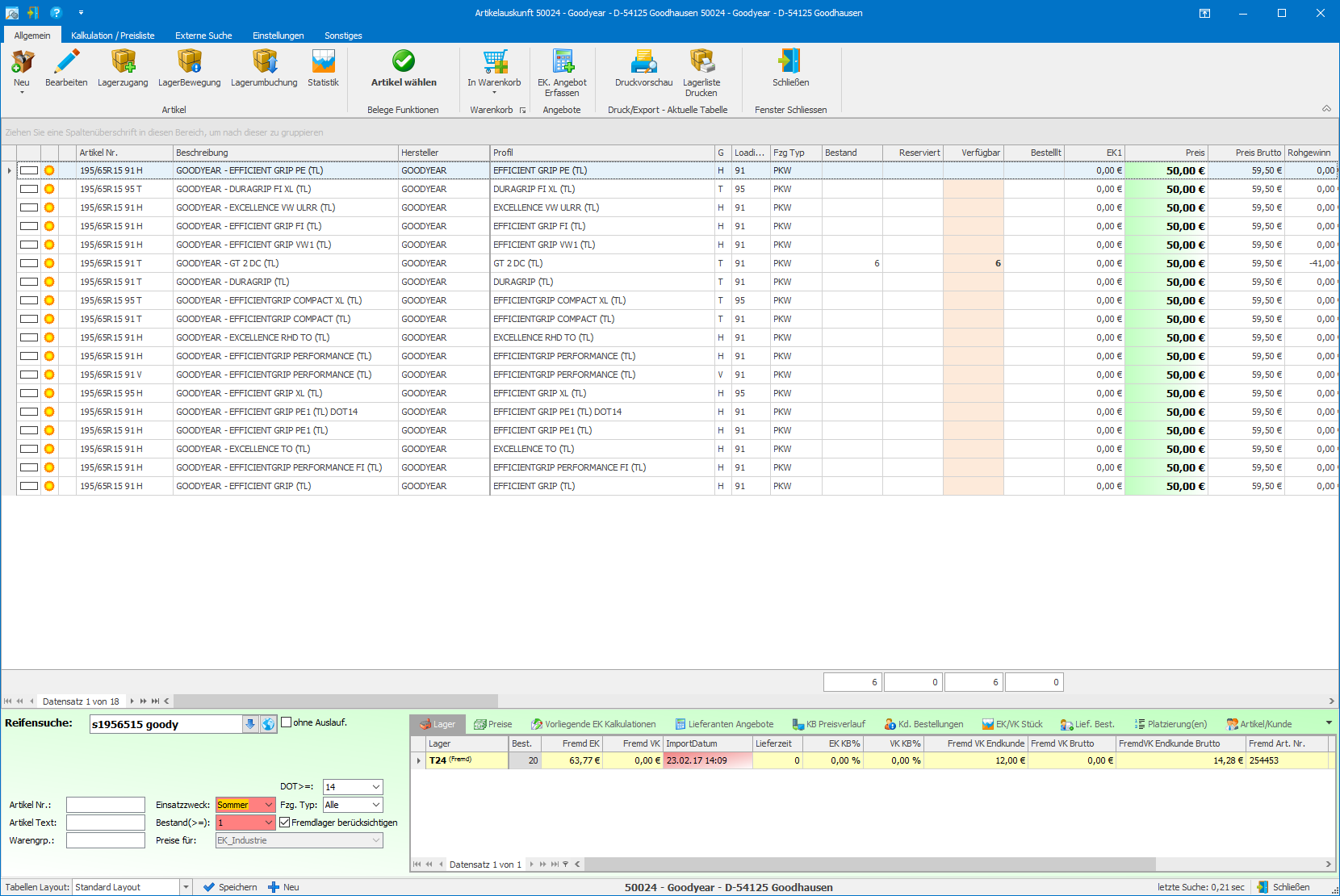Open KB Preisverlauf tab
This screenshot has height=896, width=1340.
coord(829,724)
